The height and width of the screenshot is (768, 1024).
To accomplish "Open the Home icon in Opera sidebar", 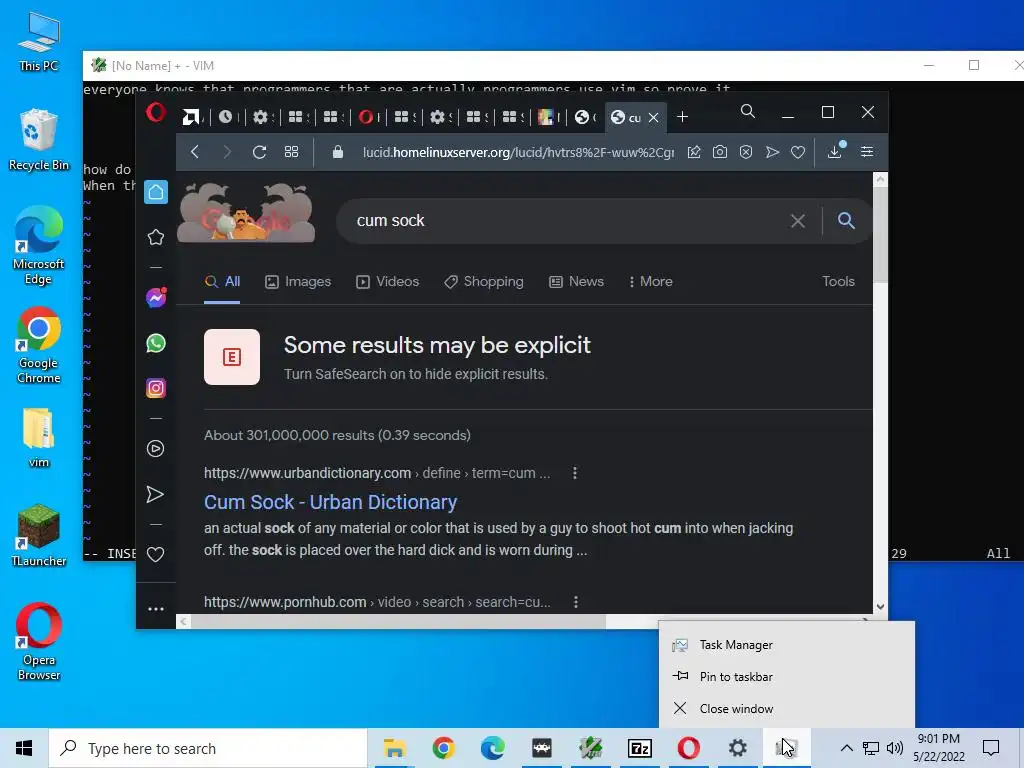I will click(x=156, y=192).
